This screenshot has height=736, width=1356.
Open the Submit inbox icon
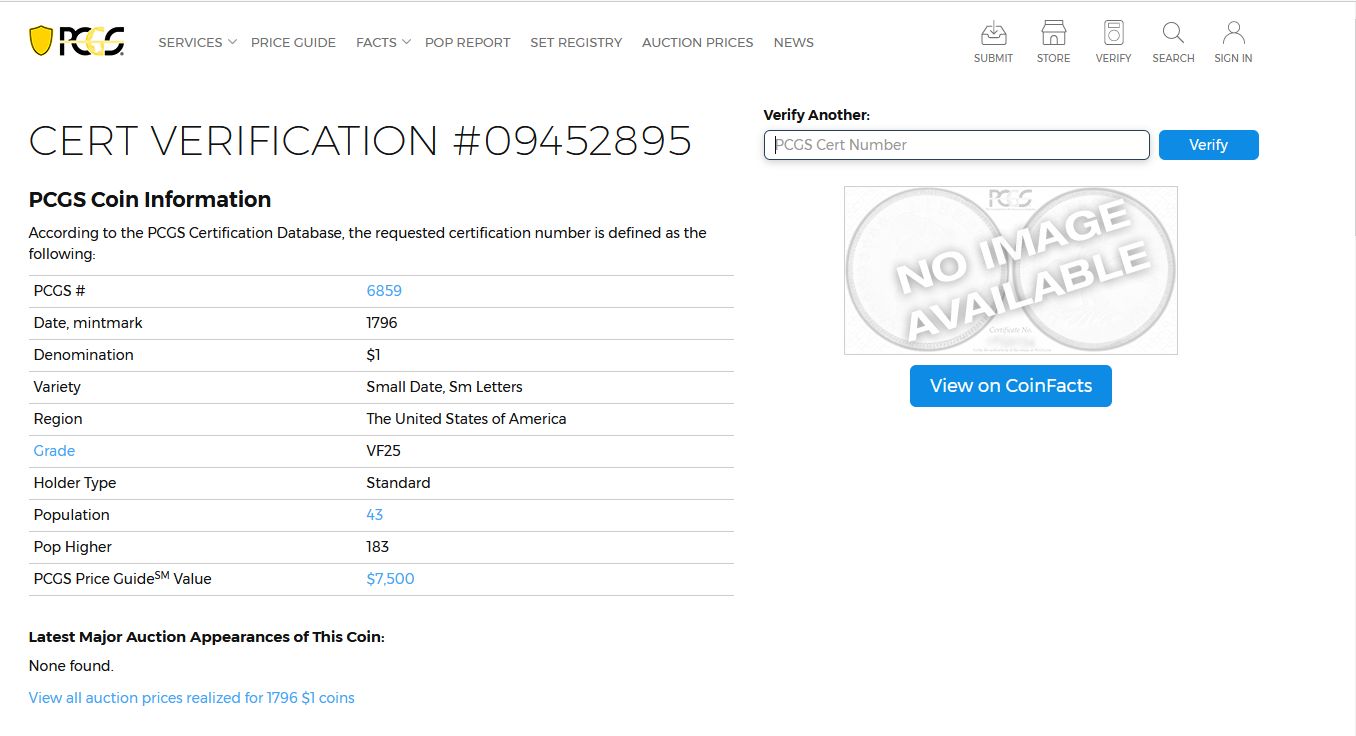[993, 33]
